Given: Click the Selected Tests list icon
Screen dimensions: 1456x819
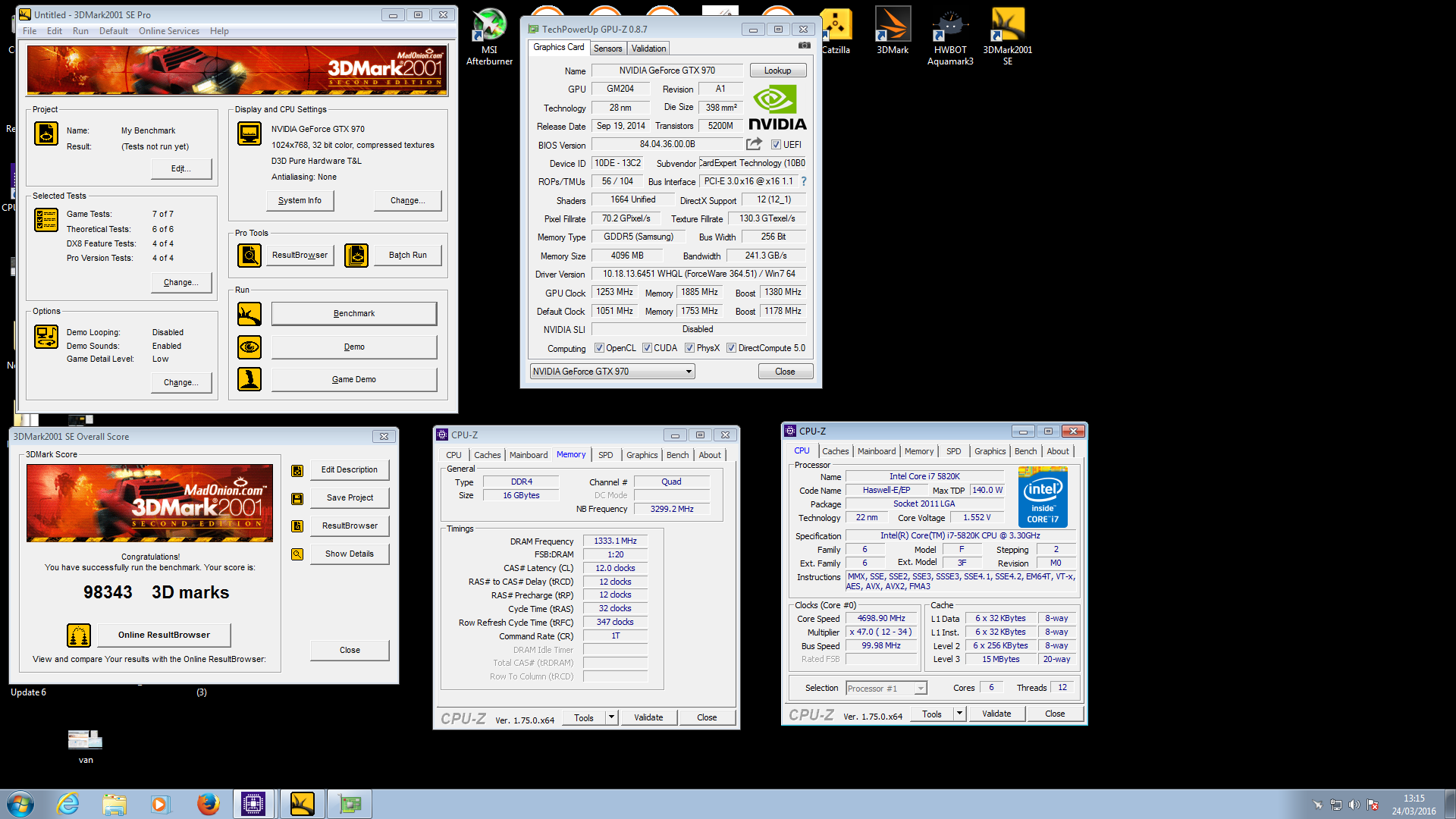Looking at the screenshot, I should tap(46, 220).
